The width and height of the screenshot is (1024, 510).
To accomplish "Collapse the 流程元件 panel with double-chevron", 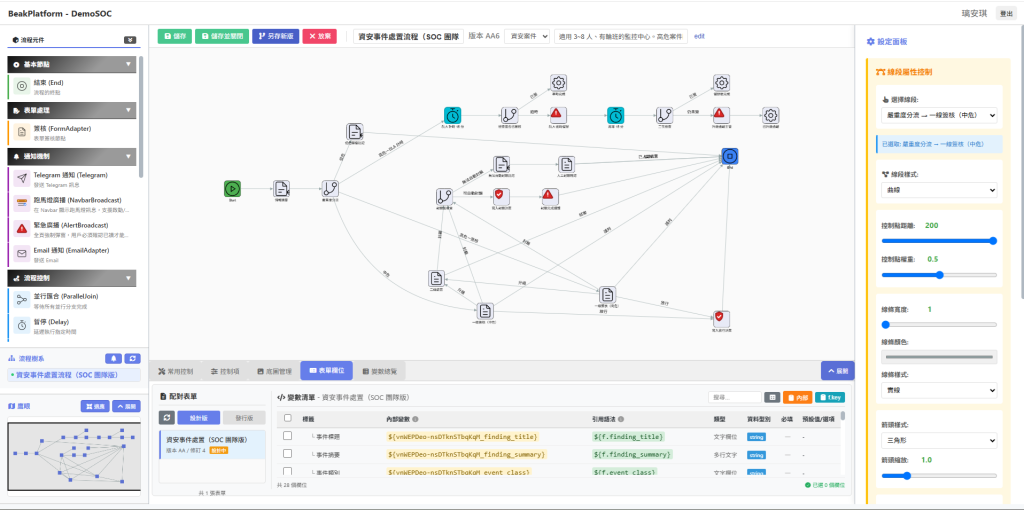I will 131,40.
